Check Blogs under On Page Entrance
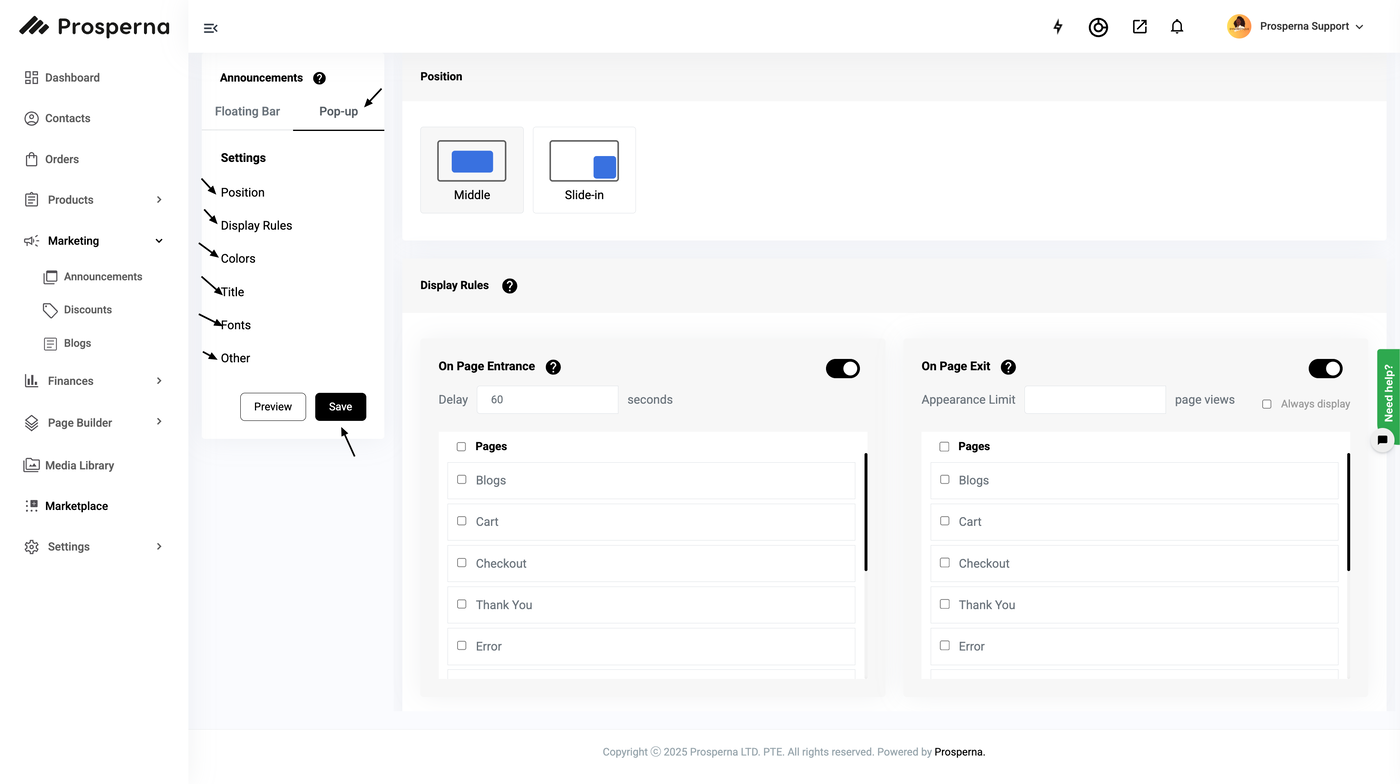This screenshot has height=784, width=1400. point(461,480)
